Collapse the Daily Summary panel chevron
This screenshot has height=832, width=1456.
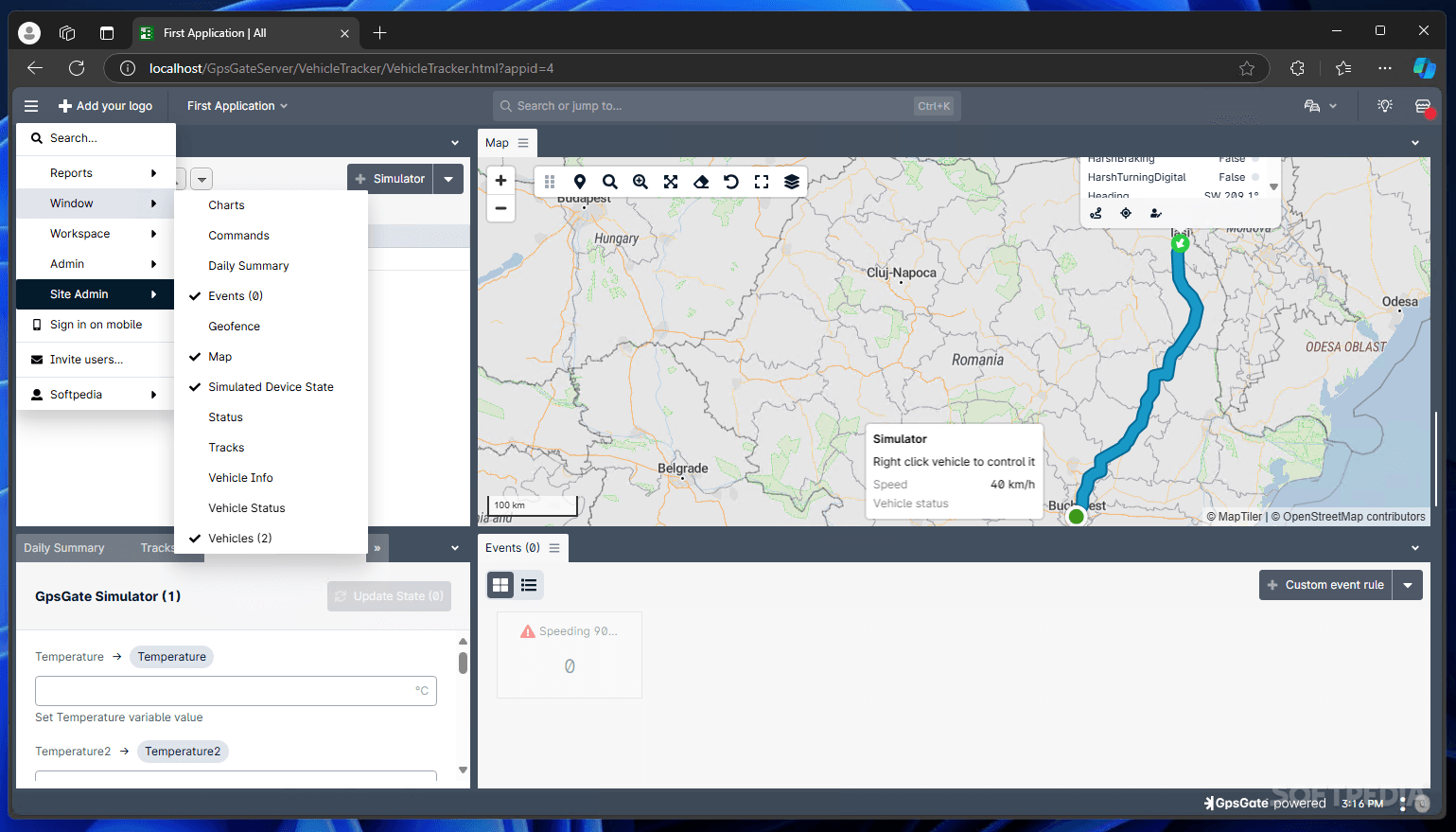[455, 548]
